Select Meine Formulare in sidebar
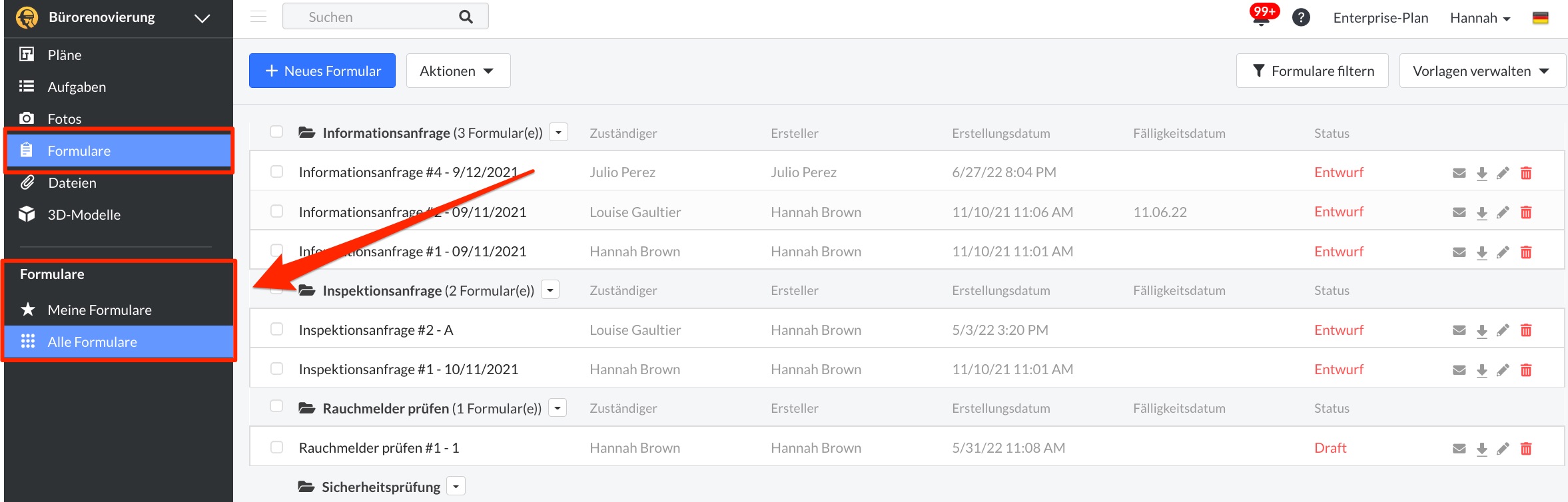Image resolution: width=1568 pixels, height=502 pixels. (x=99, y=310)
